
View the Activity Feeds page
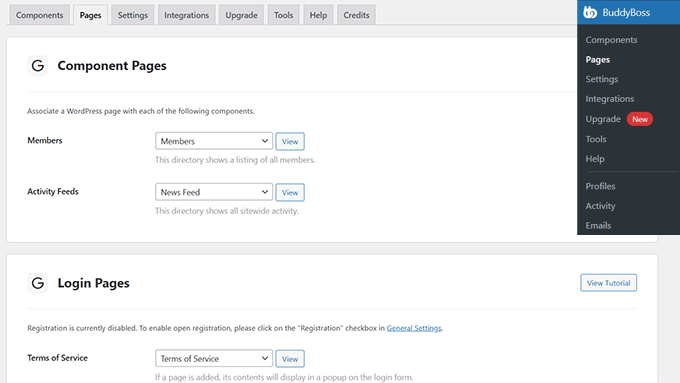pos(290,193)
